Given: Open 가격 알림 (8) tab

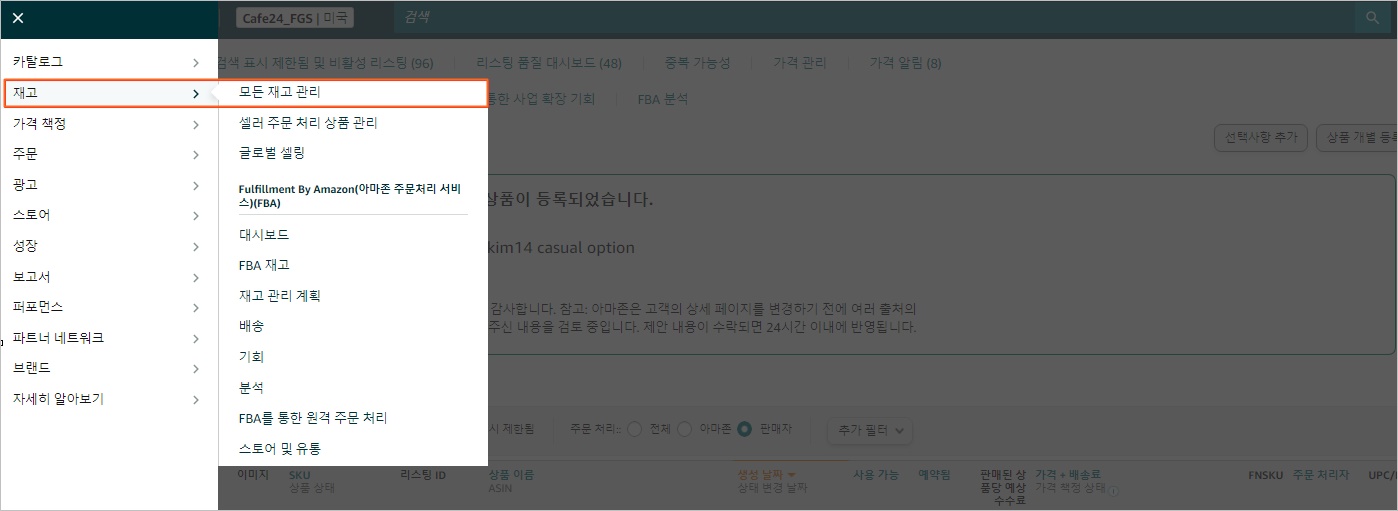Looking at the screenshot, I should (905, 63).
